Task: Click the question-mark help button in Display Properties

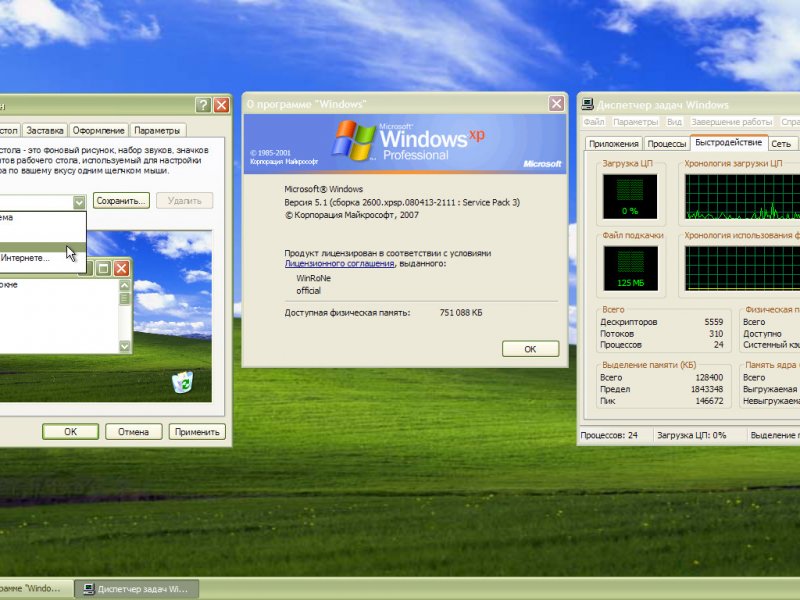Action: [203, 105]
